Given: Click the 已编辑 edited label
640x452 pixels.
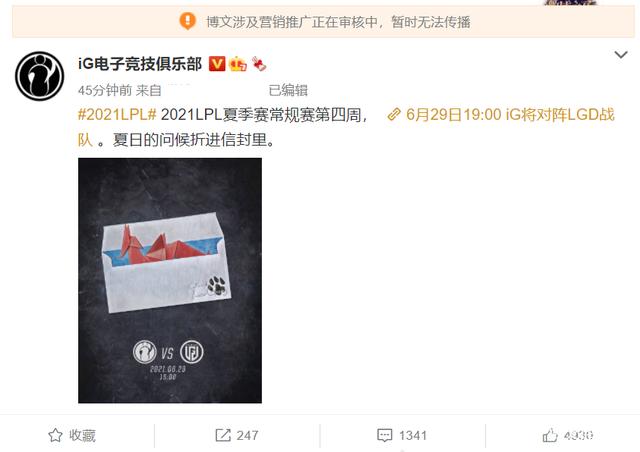Looking at the screenshot, I should [288, 90].
